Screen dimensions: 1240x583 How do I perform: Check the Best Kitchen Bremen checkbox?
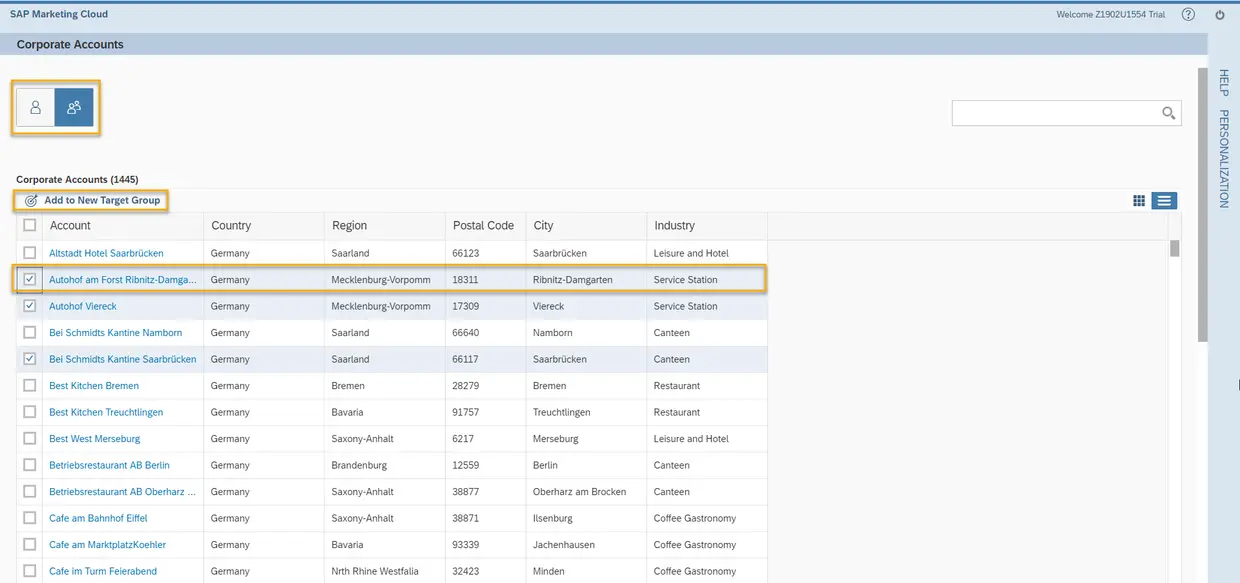tap(30, 385)
